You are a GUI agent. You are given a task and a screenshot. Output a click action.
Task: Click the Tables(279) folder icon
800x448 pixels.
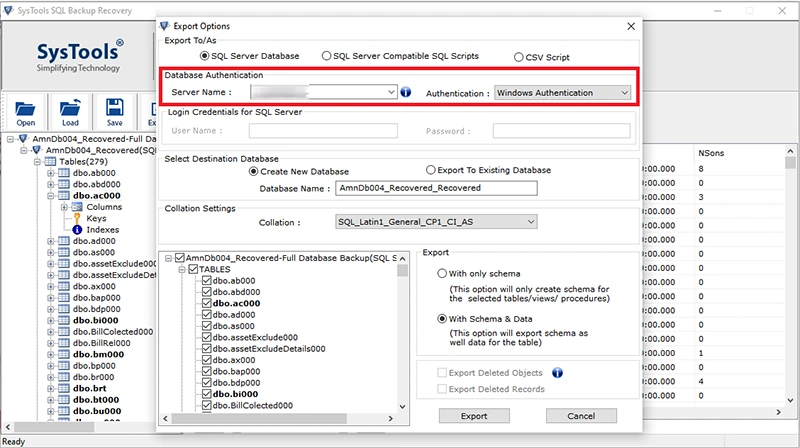[x=50, y=162]
